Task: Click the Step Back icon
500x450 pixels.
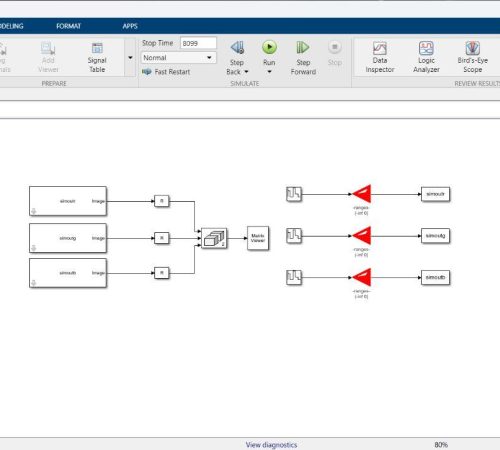Action: pyautogui.click(x=237, y=48)
